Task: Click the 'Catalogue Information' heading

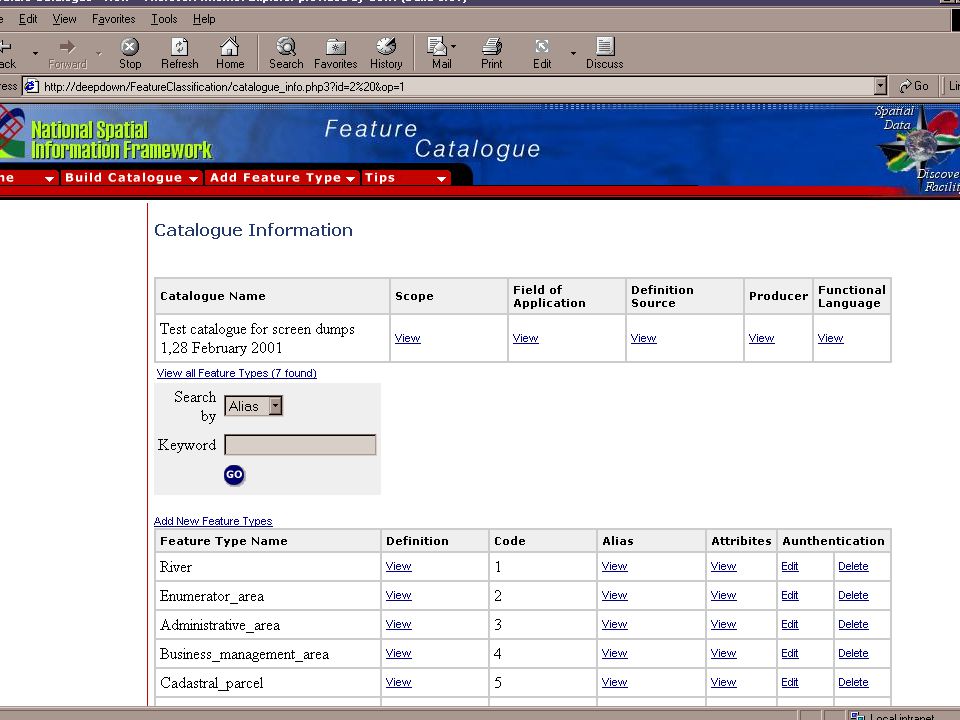Action: tap(253, 230)
